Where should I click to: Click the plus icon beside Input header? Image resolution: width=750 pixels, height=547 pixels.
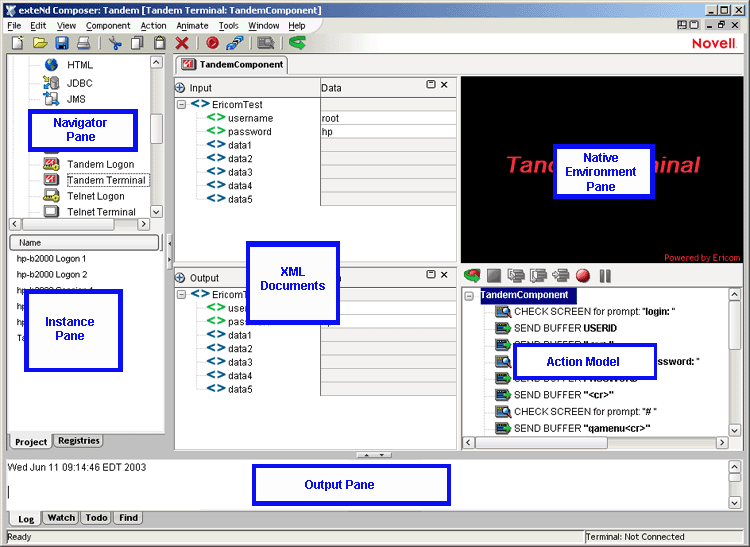point(180,88)
